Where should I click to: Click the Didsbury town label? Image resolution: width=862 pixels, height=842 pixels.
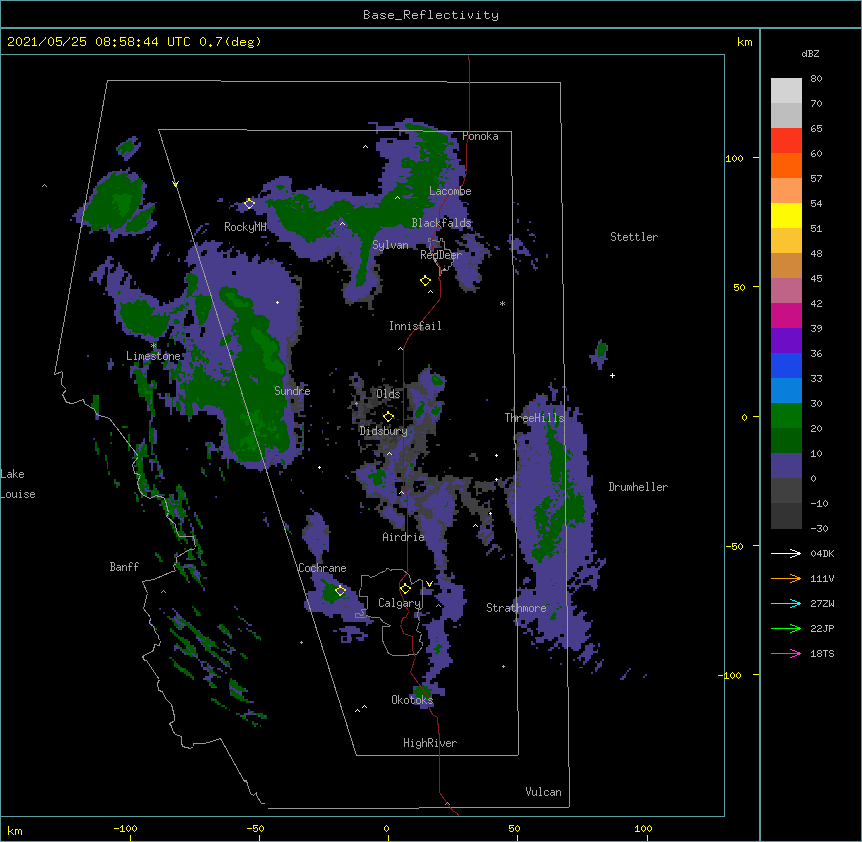pos(383,431)
